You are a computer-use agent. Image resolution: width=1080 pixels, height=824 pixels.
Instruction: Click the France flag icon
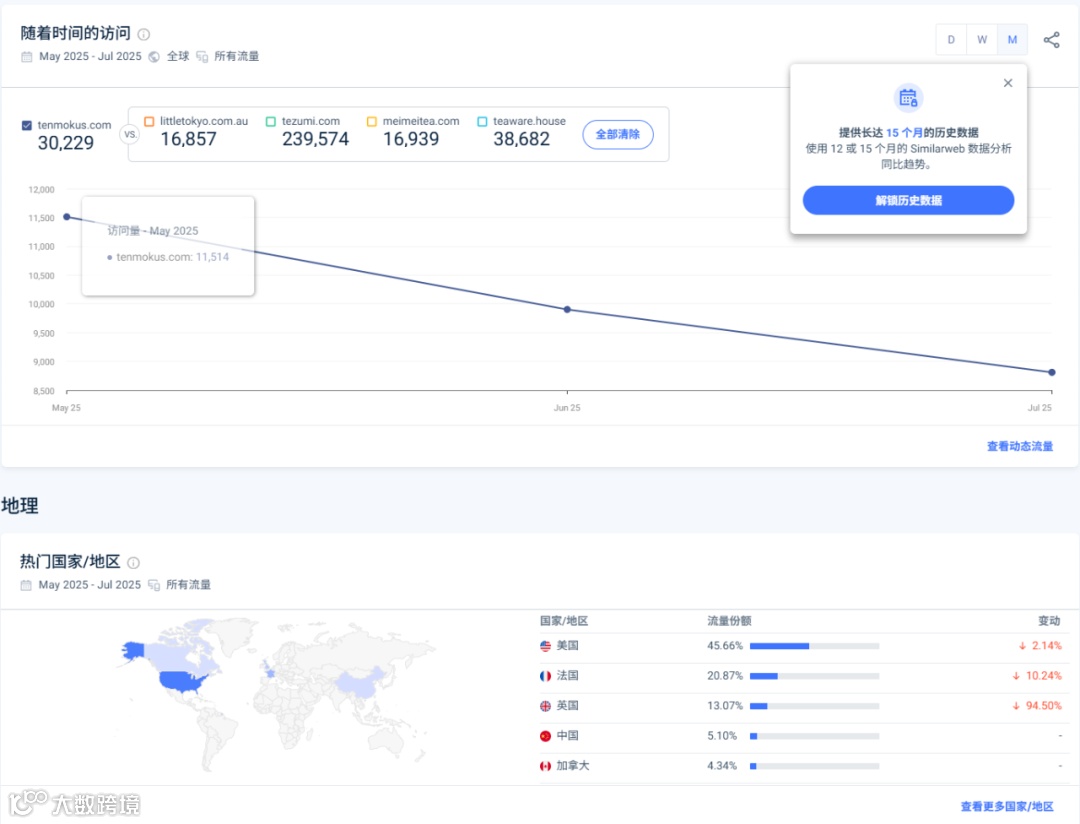[x=545, y=676]
